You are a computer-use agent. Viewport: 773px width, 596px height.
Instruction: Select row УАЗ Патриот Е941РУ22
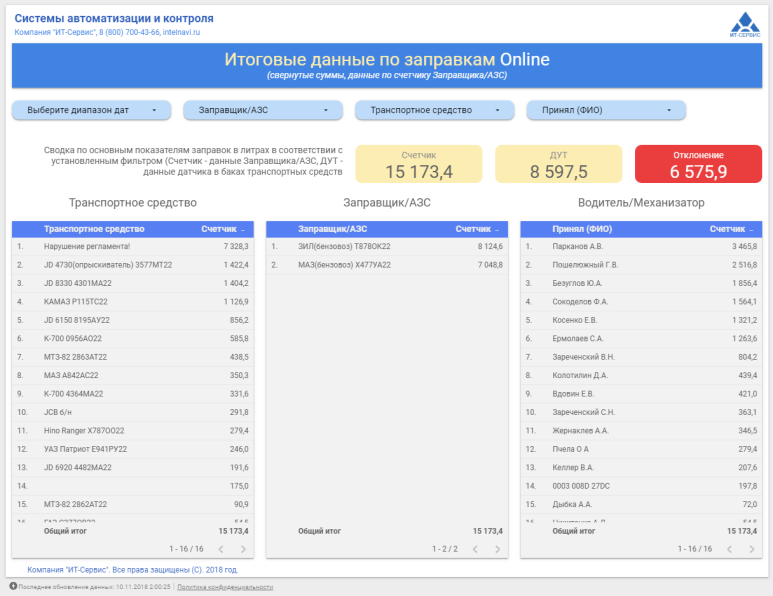click(133, 449)
